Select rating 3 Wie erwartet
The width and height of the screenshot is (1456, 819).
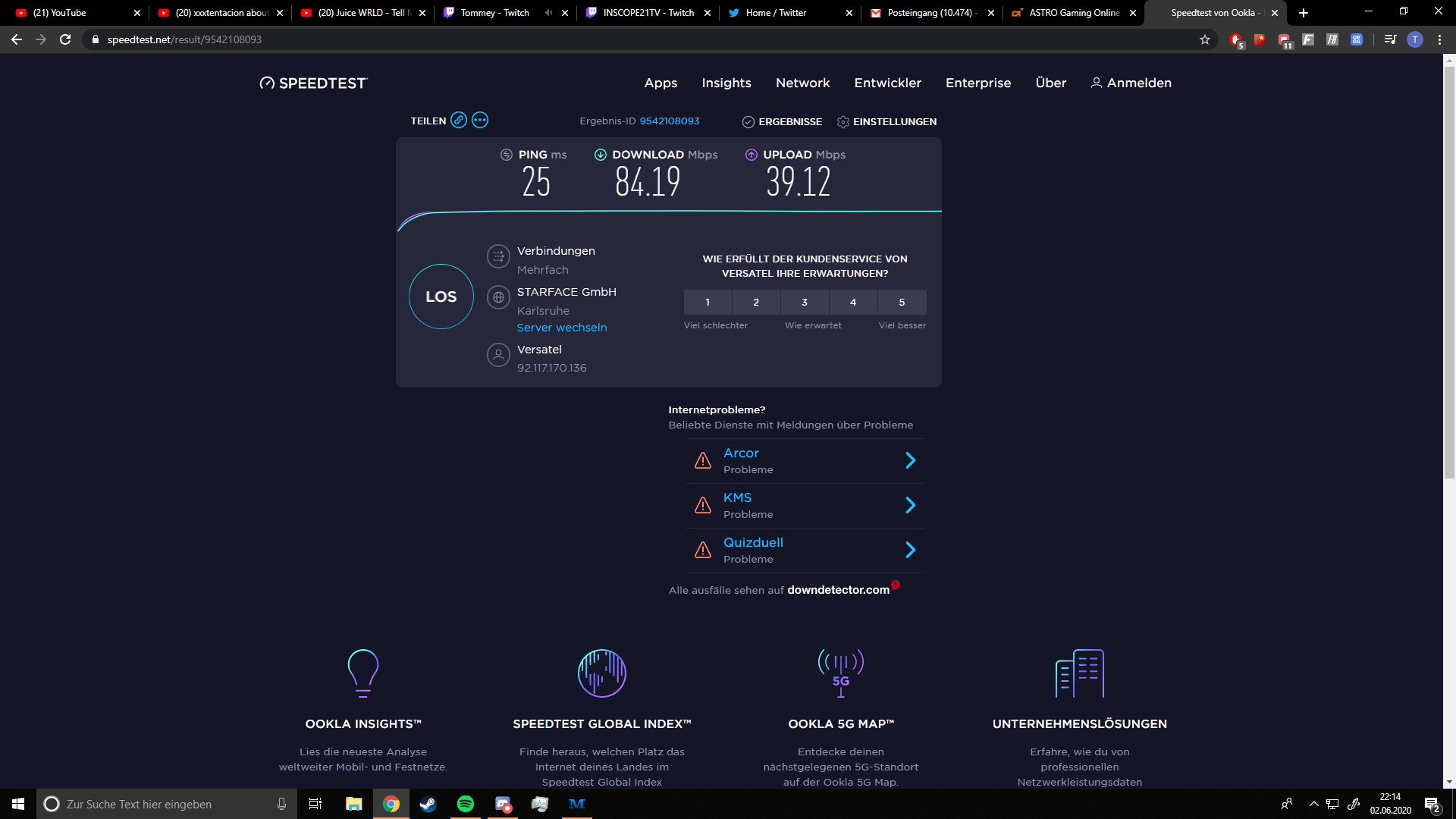pyautogui.click(x=805, y=302)
